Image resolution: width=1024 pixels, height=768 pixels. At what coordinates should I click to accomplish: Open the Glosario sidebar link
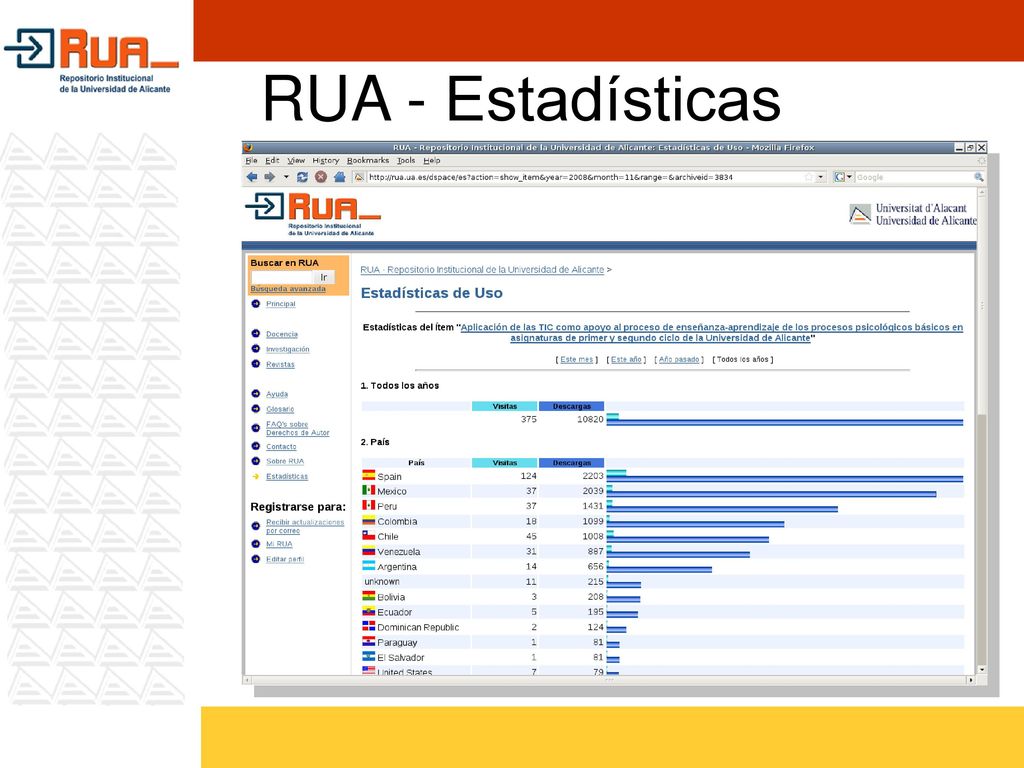coord(280,409)
